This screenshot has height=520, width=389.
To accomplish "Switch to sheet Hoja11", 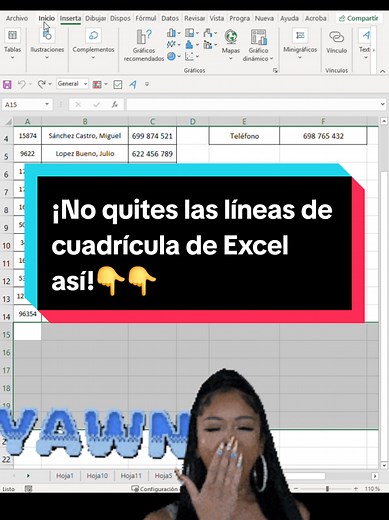I will (131, 476).
